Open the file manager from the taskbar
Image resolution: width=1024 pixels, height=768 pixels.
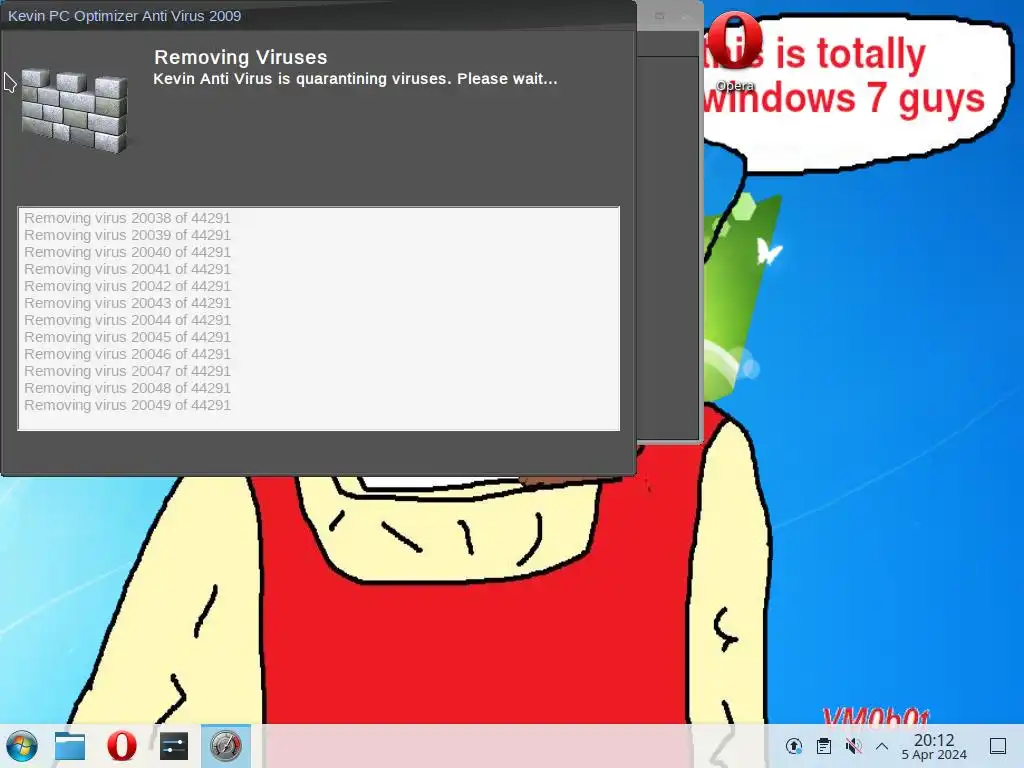70,746
